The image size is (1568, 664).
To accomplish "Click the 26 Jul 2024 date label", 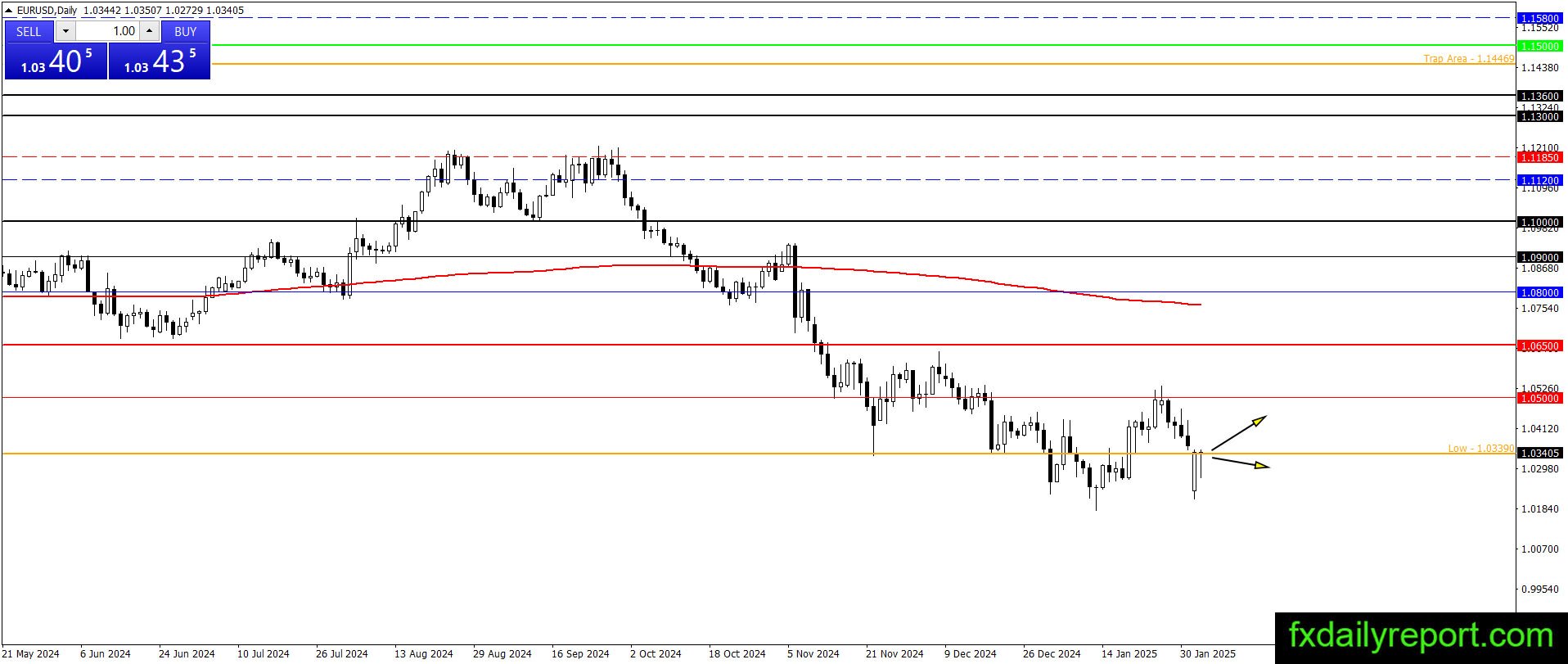I will (x=342, y=653).
